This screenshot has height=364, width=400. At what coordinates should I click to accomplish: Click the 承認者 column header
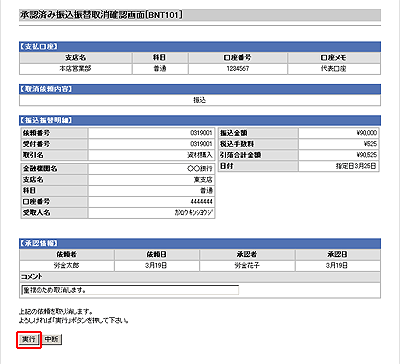tap(247, 255)
